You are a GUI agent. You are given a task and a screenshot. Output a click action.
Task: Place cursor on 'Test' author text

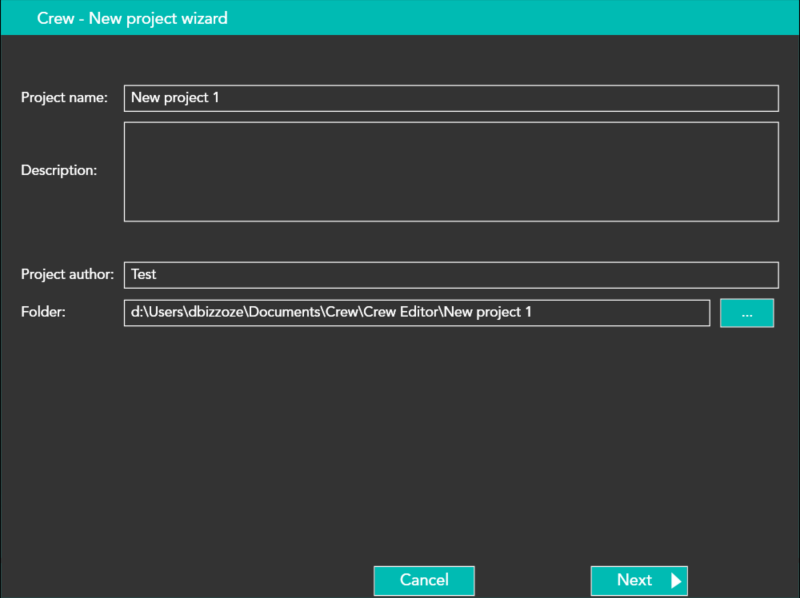144,275
